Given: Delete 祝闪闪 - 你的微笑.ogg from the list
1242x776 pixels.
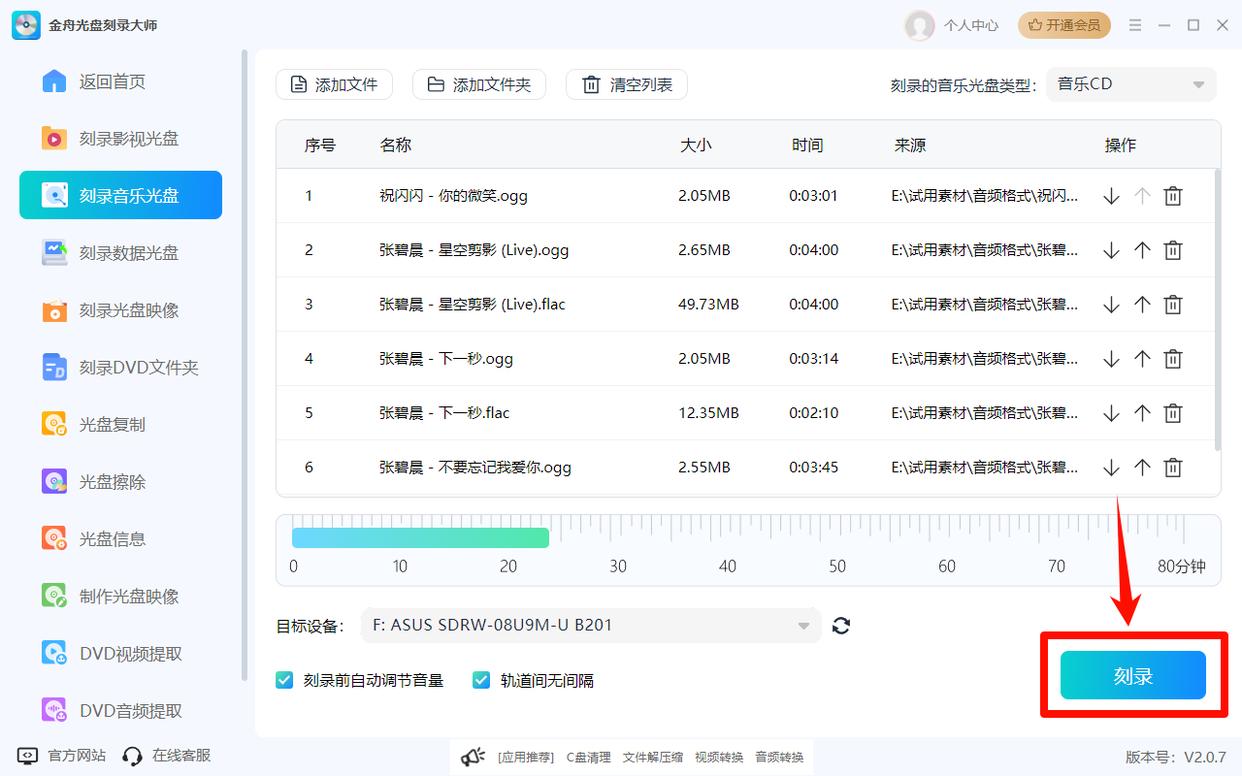Looking at the screenshot, I should tap(1173, 195).
